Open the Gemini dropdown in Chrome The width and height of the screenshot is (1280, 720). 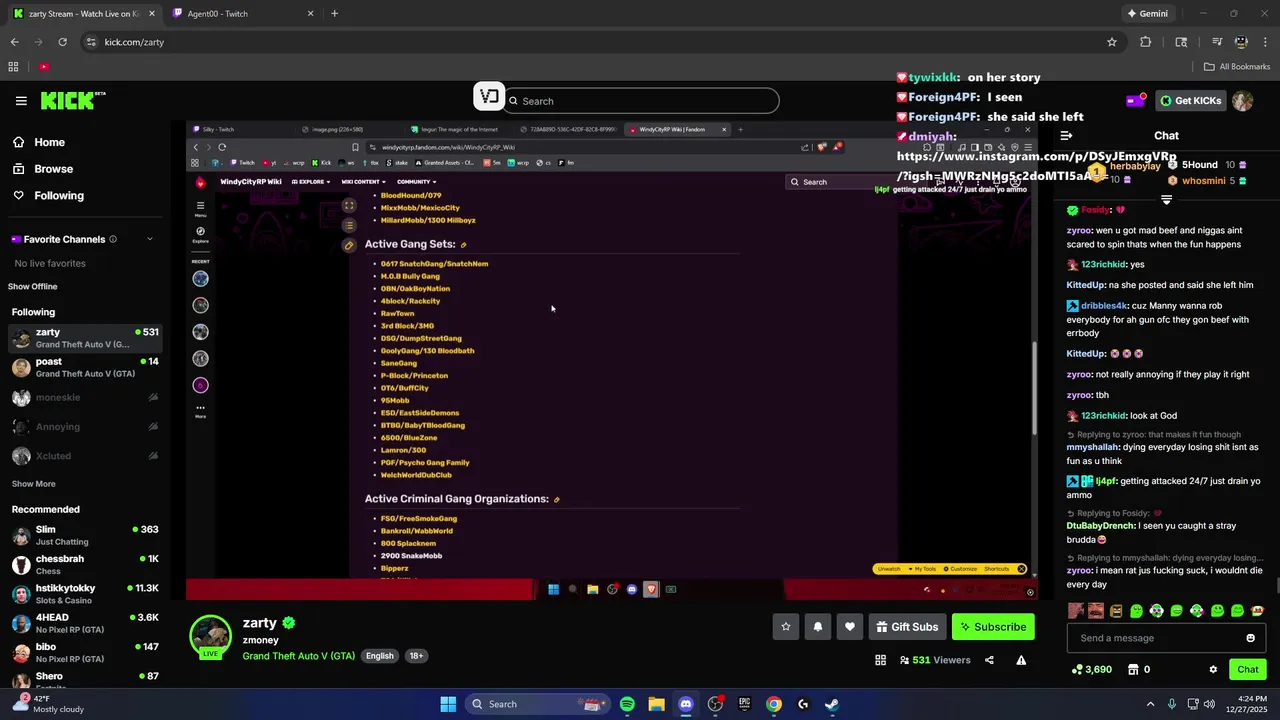(x=1148, y=14)
